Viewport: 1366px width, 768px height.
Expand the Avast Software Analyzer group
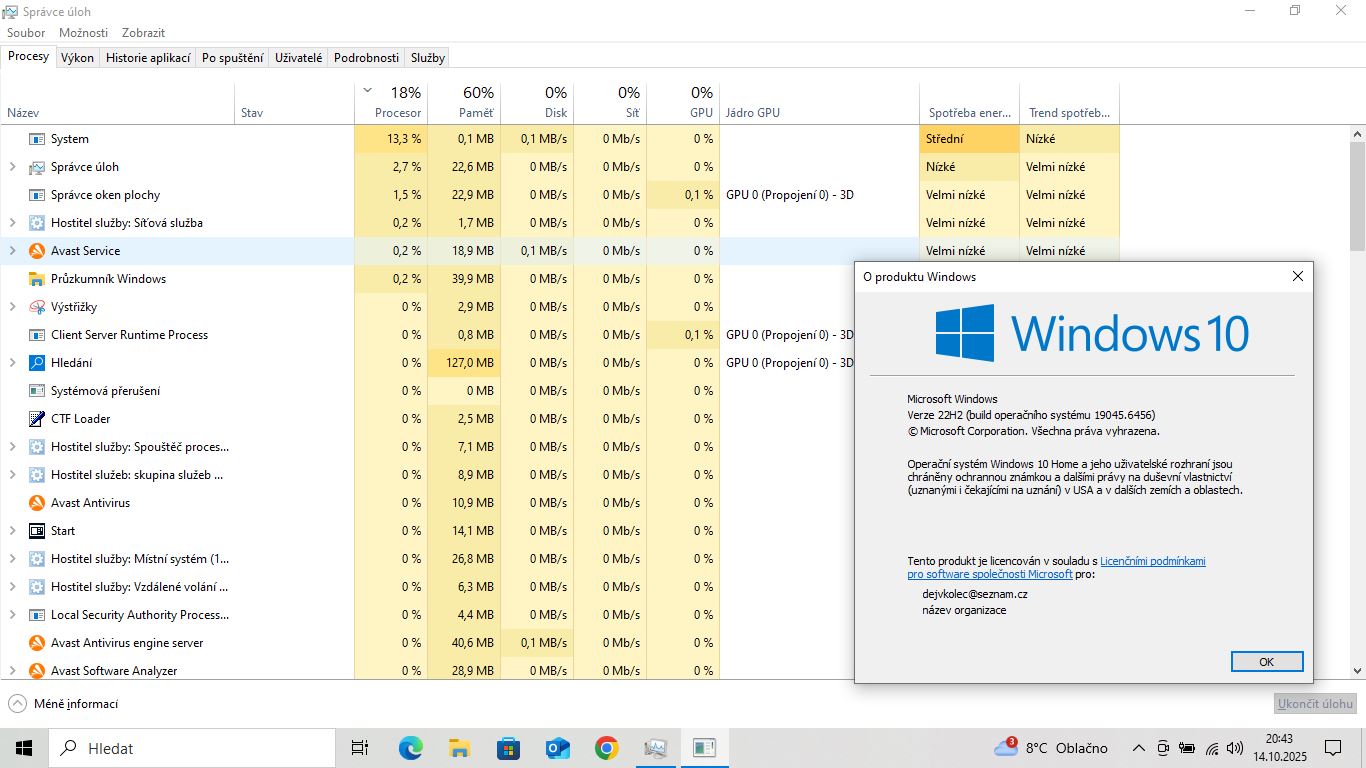(x=13, y=671)
